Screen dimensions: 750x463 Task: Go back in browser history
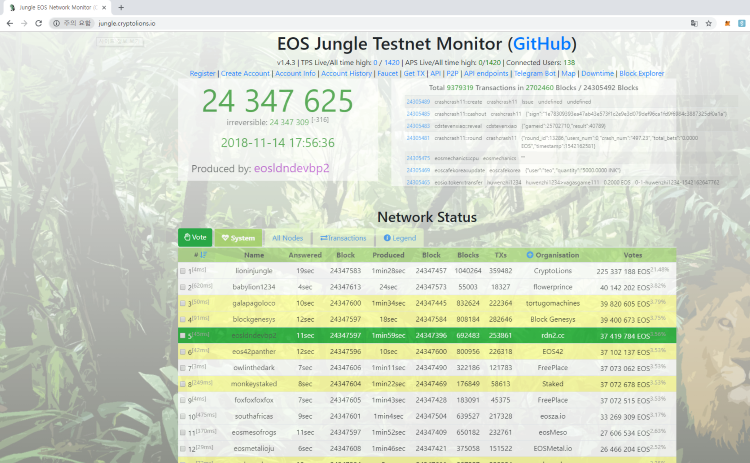click(10, 23)
